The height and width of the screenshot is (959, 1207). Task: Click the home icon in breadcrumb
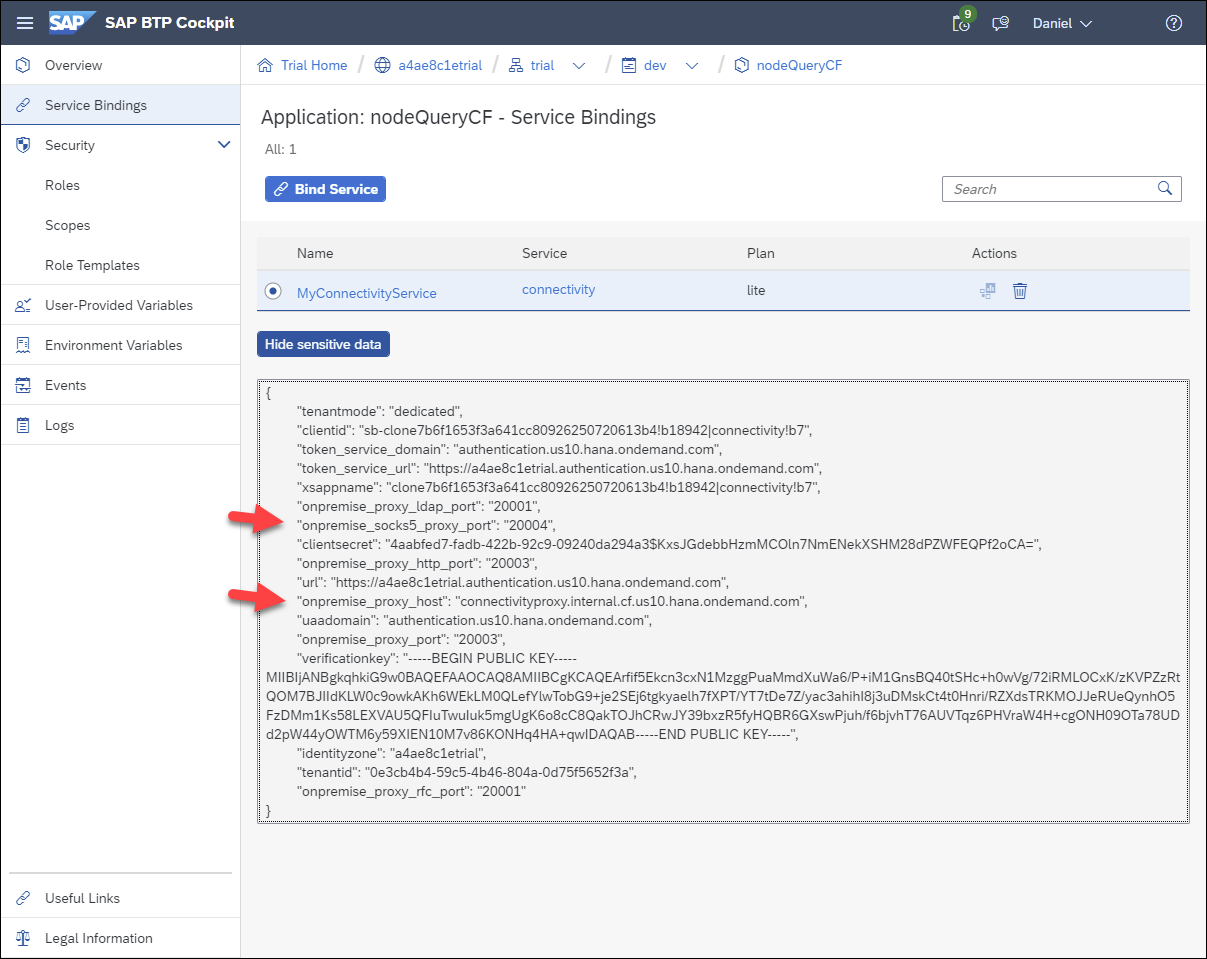[265, 65]
